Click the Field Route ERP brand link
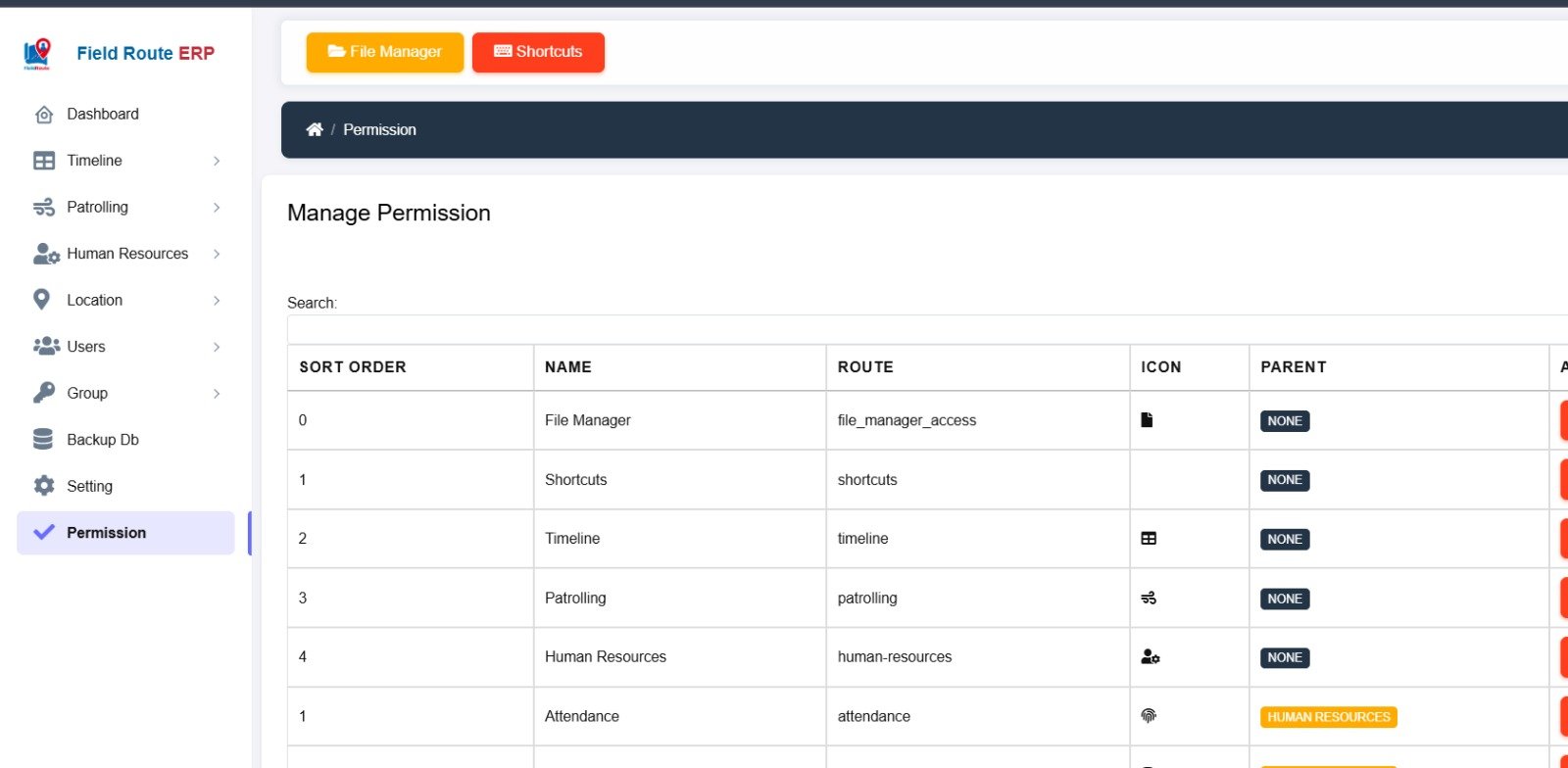1568x768 pixels. (145, 54)
